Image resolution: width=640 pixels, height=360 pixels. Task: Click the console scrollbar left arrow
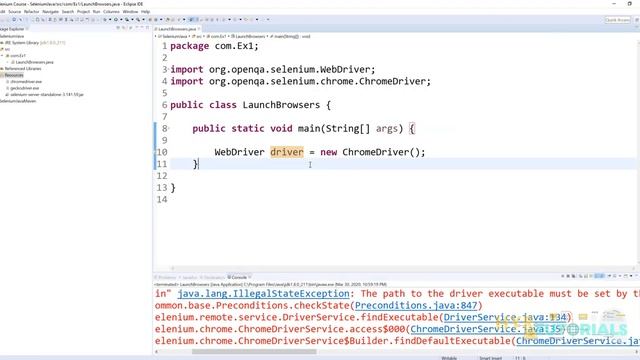[156, 351]
